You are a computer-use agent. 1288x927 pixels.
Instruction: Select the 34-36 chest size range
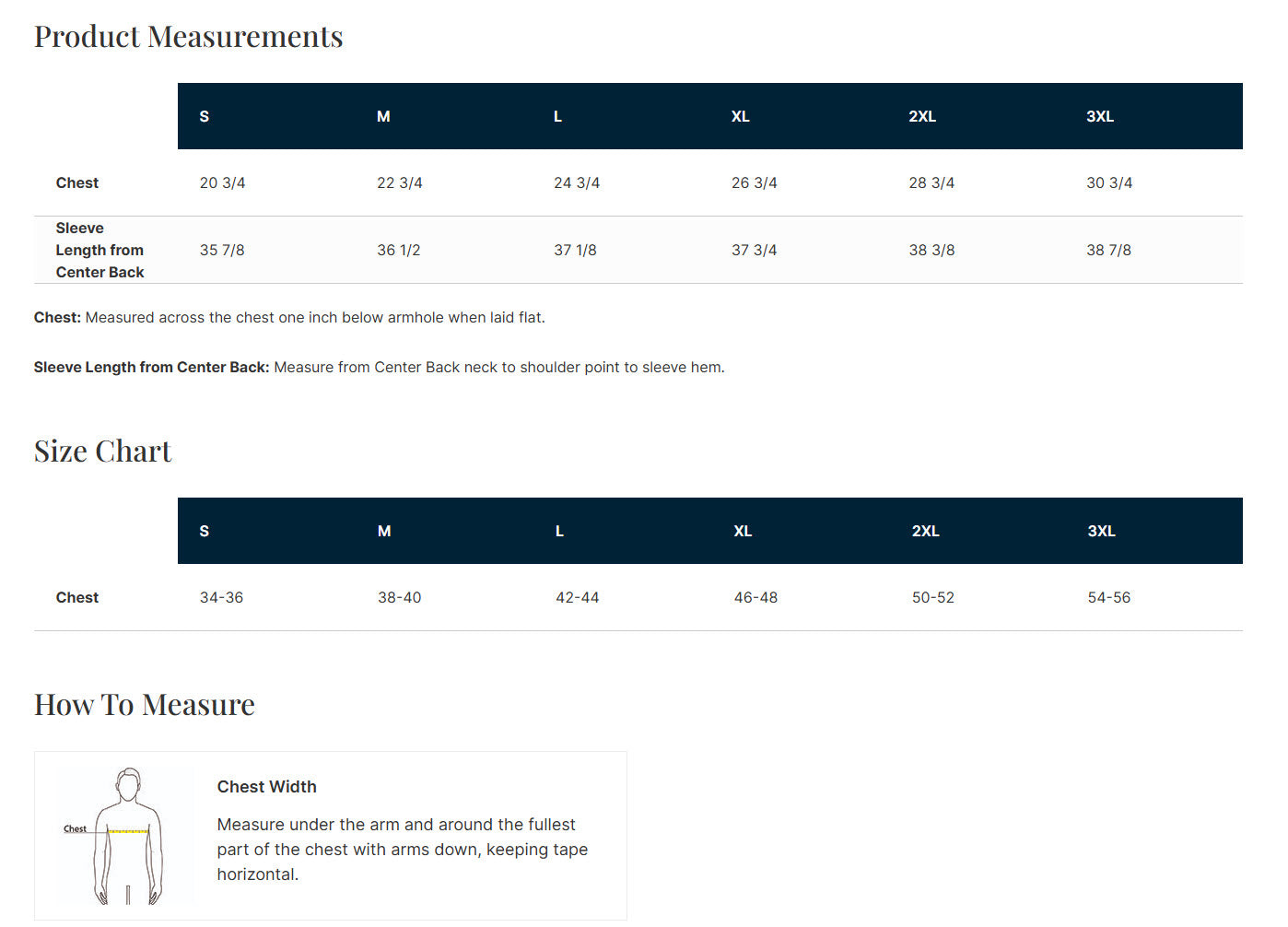click(222, 597)
